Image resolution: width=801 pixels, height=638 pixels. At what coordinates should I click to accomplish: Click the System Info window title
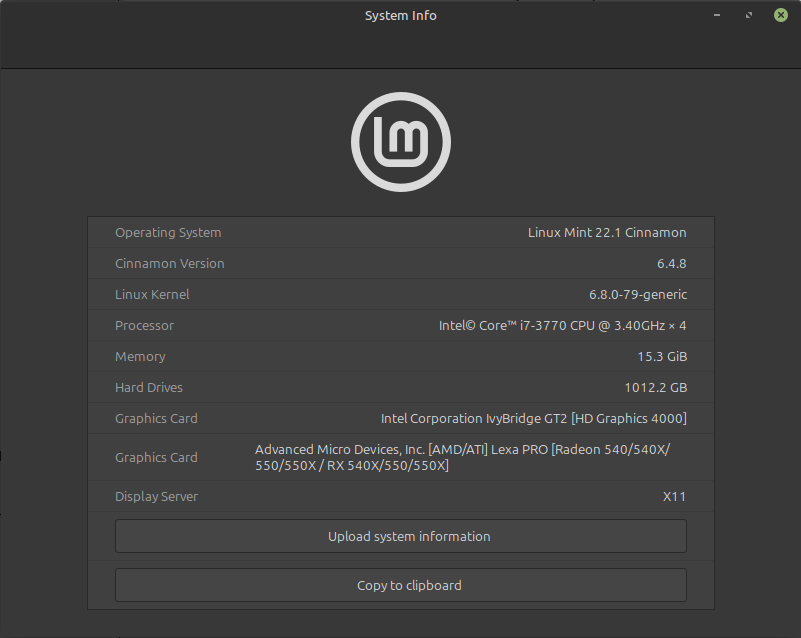[x=400, y=15]
